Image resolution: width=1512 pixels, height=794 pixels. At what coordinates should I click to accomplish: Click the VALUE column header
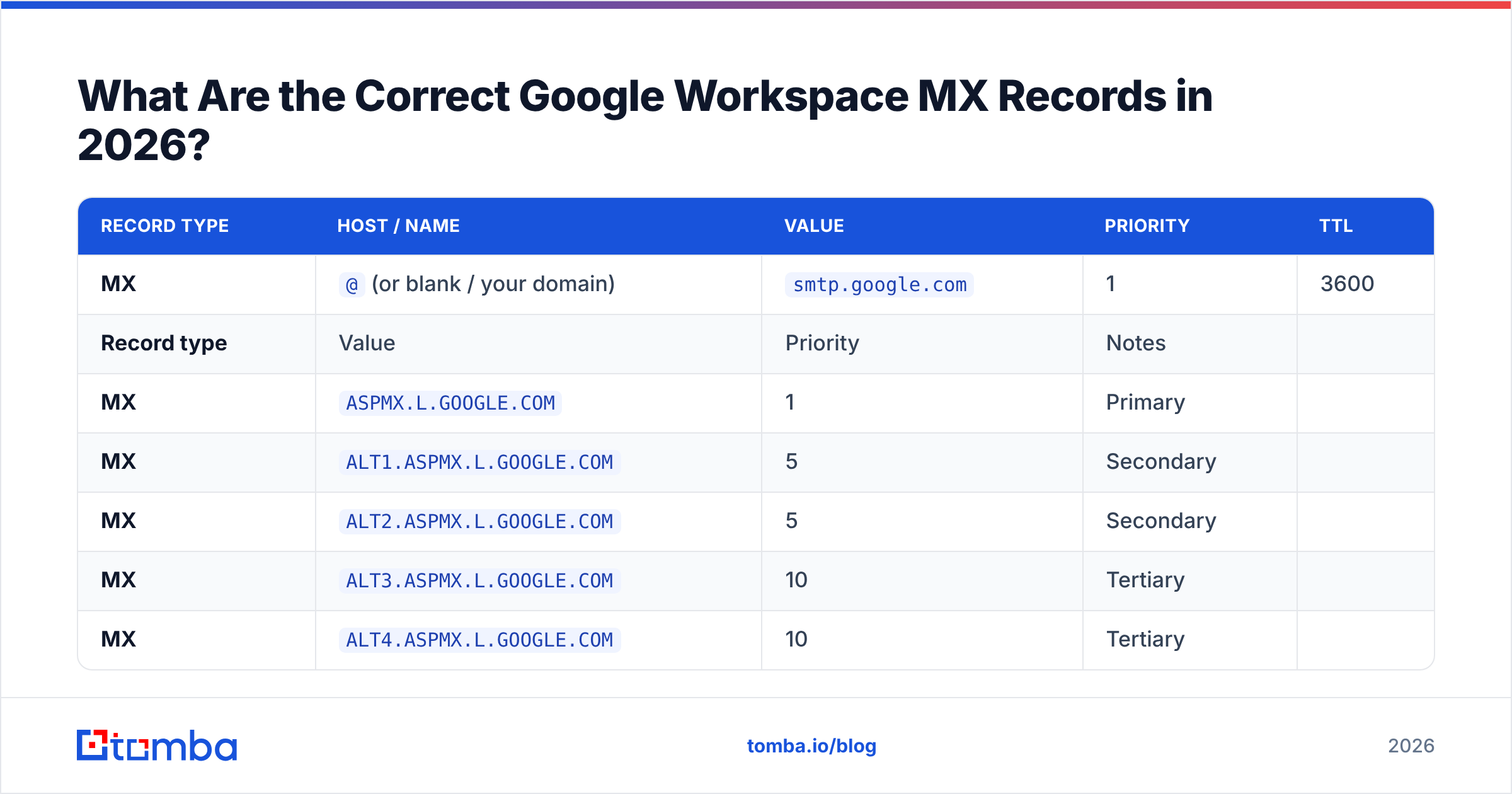pos(814,226)
